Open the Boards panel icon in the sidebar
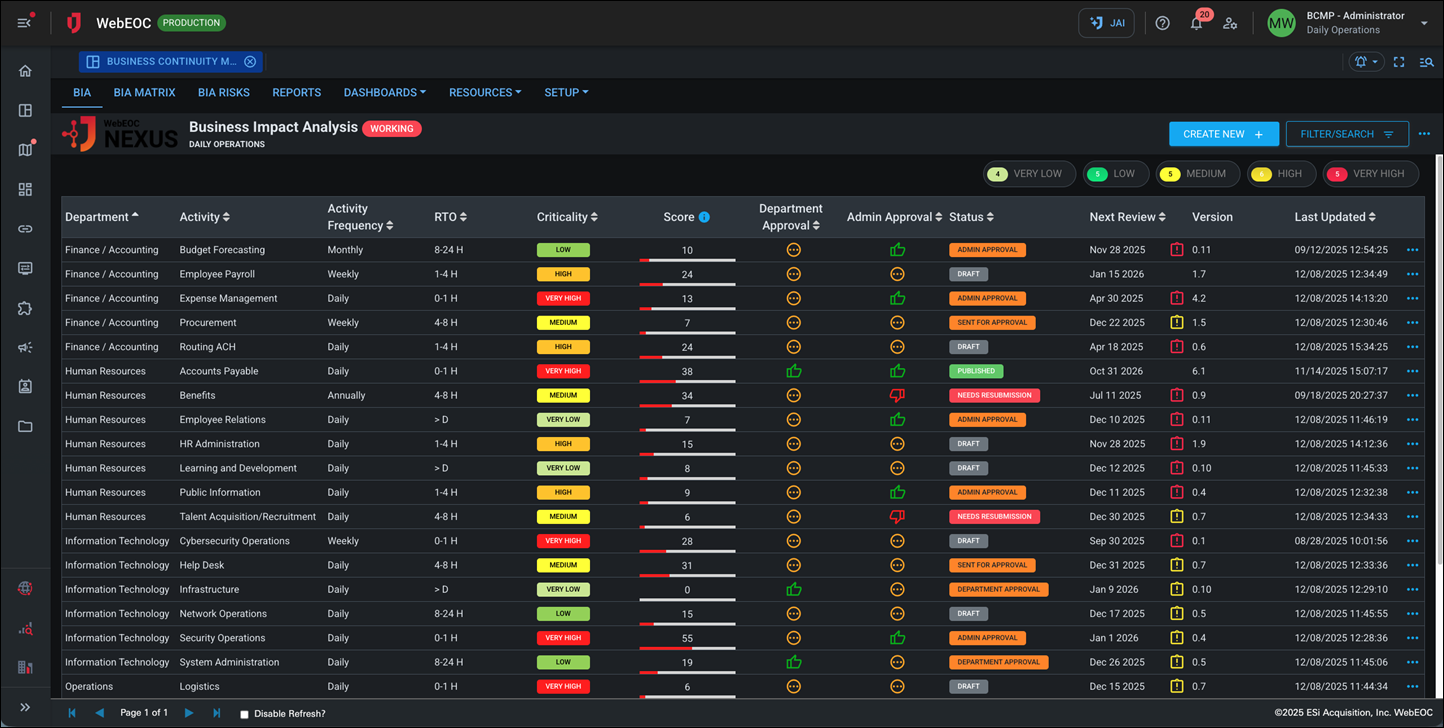Screen dimensions: 1444x728 [25, 110]
